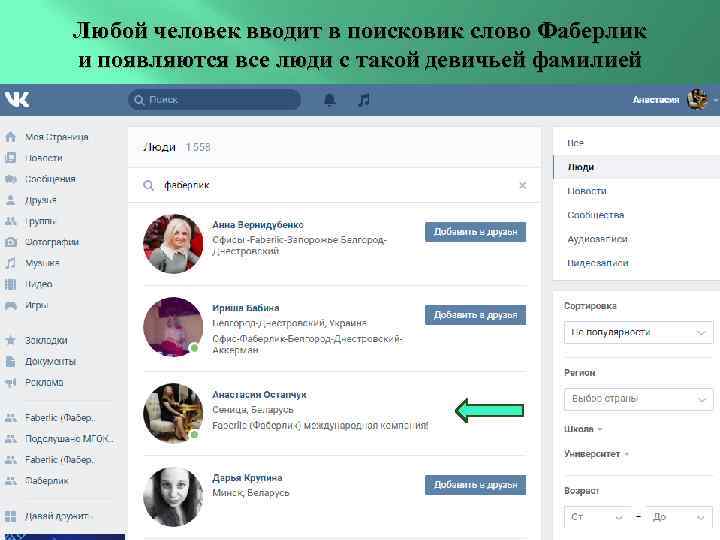Open profile menu arrow beside avatar
Screen dimensions: 720x540
click(x=715, y=100)
